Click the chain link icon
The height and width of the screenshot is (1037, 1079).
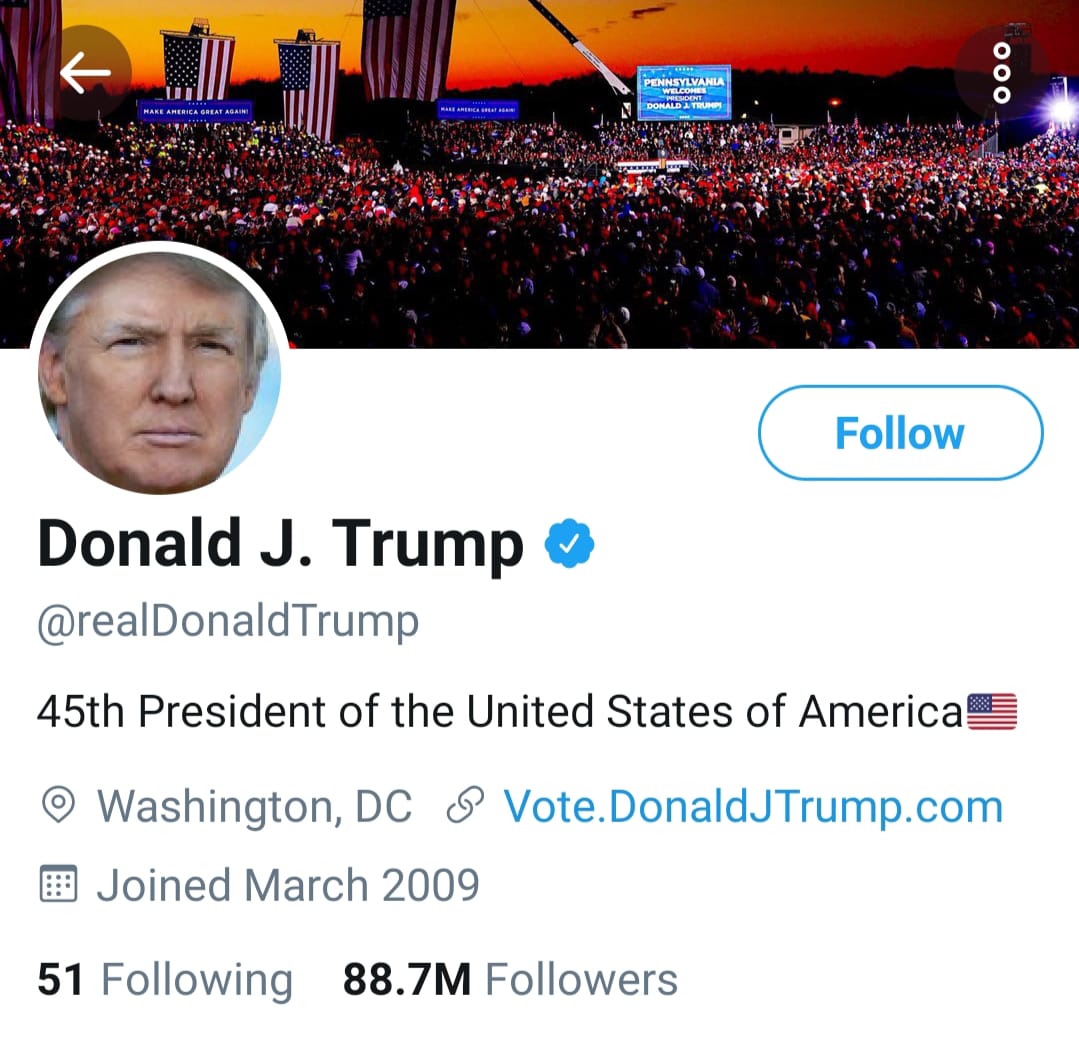[465, 806]
